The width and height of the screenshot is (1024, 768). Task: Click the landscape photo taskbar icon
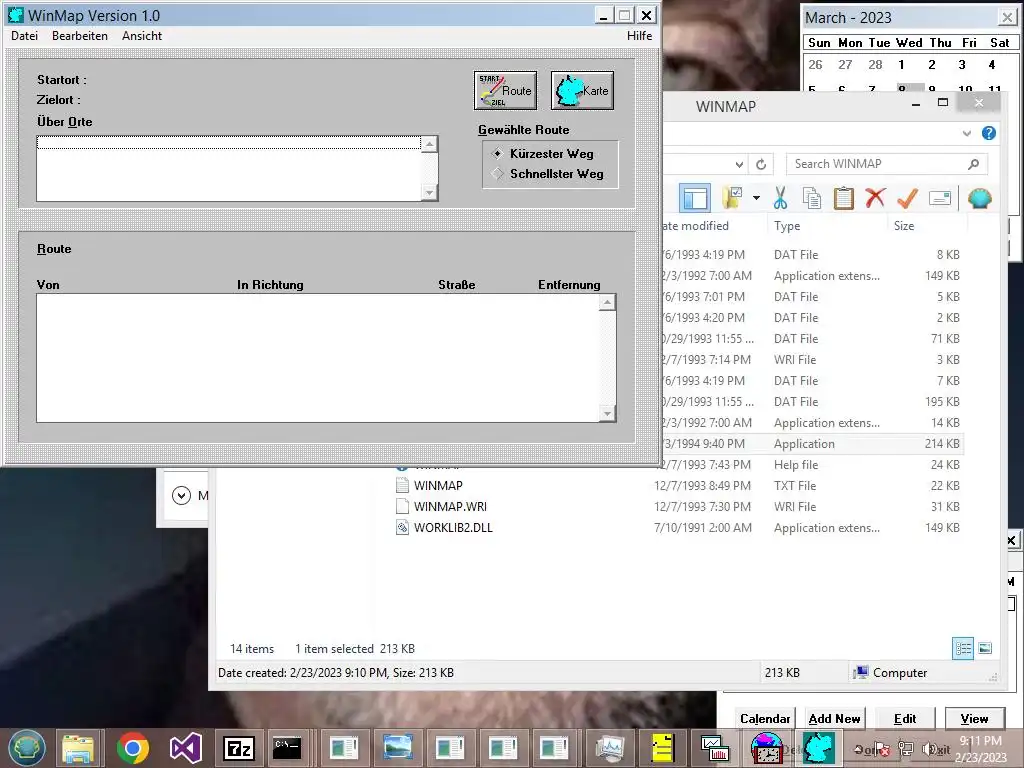coord(398,748)
